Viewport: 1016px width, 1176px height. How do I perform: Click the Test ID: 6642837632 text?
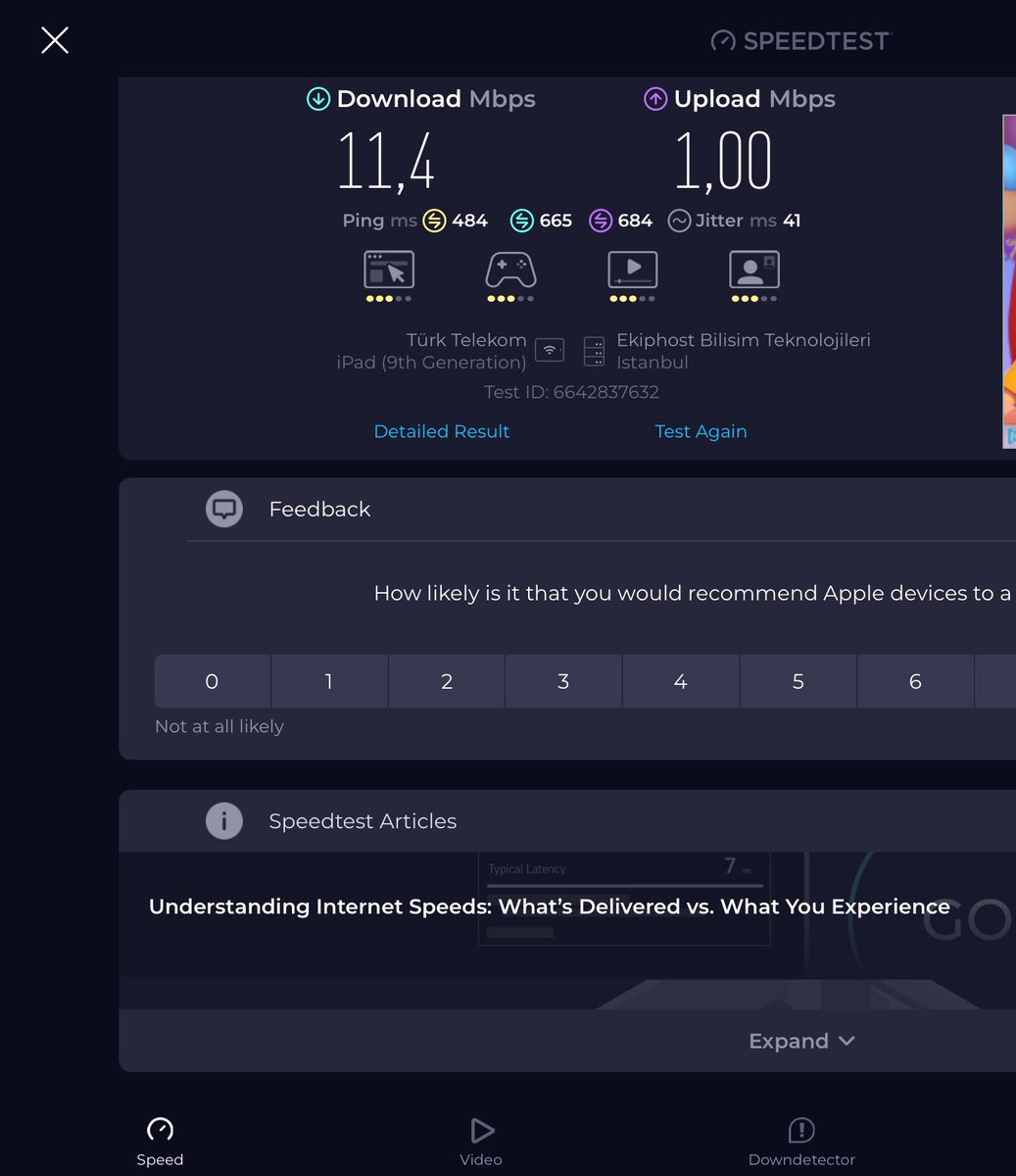click(571, 392)
